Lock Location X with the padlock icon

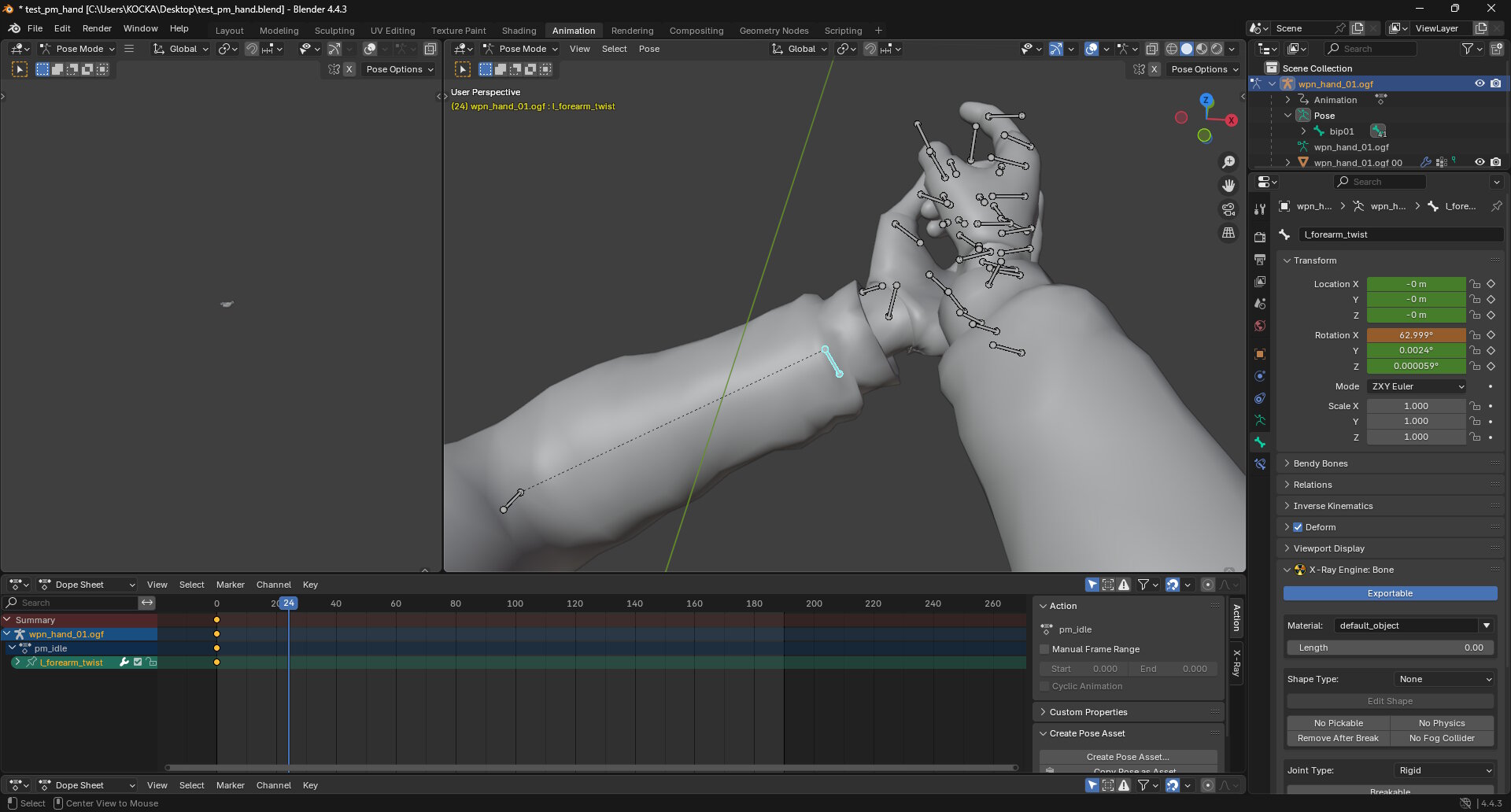click(1476, 284)
